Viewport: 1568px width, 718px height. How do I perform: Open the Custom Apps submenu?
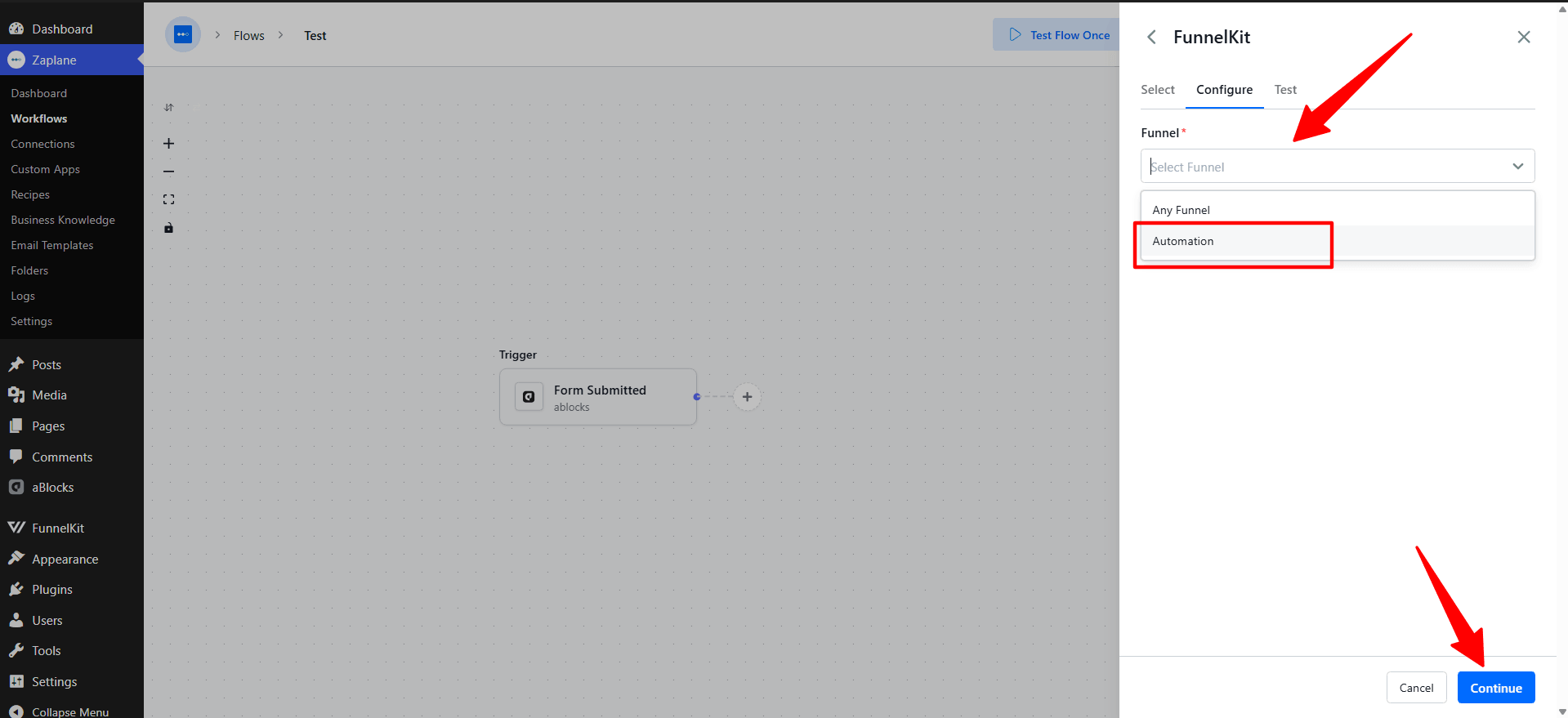tap(45, 169)
